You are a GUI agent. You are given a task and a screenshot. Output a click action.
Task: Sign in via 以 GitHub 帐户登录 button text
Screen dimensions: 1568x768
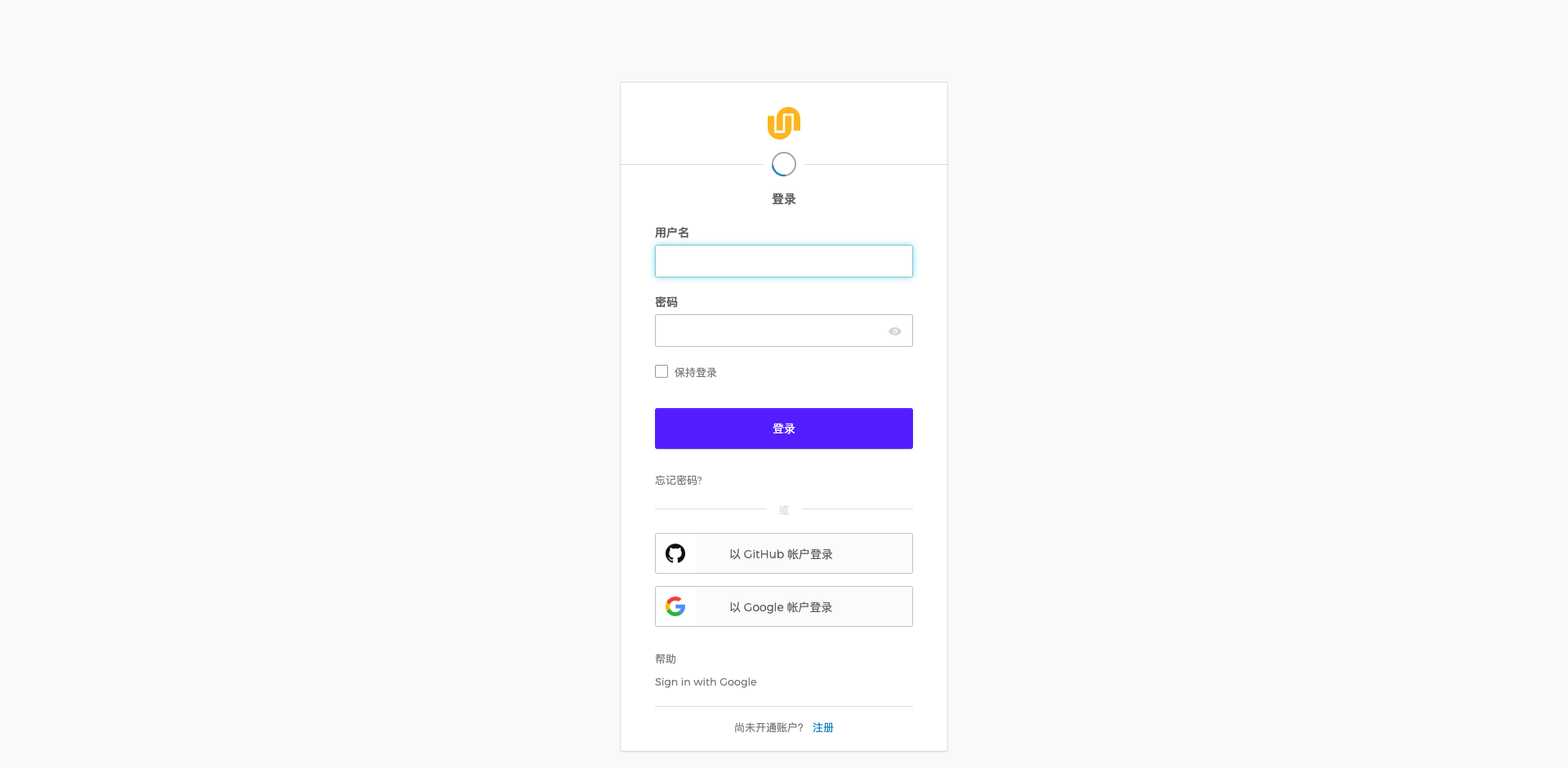pos(782,554)
